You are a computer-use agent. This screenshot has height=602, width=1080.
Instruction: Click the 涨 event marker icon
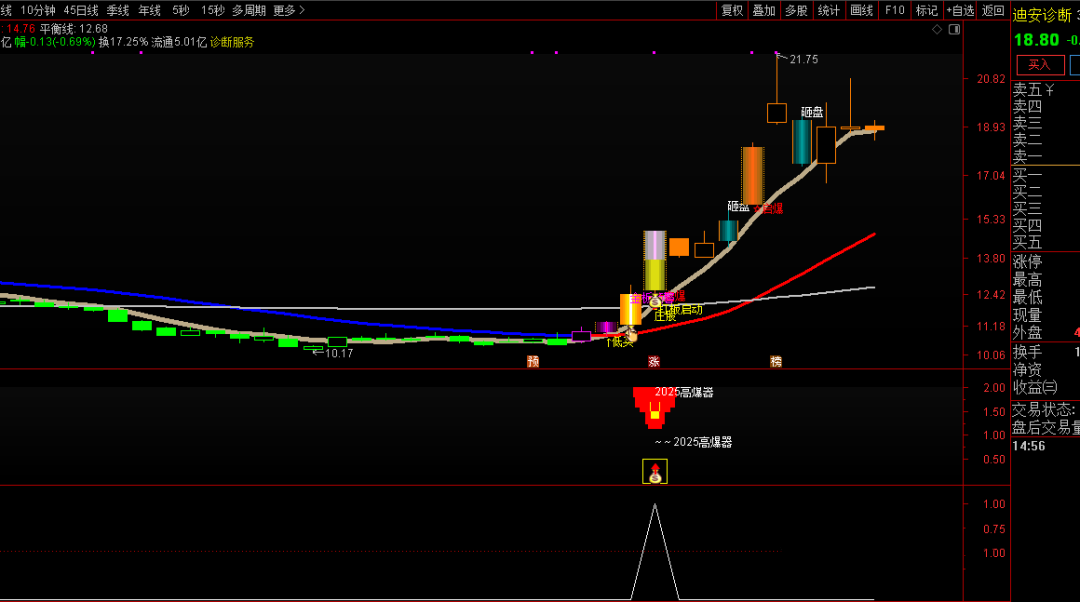[654, 361]
